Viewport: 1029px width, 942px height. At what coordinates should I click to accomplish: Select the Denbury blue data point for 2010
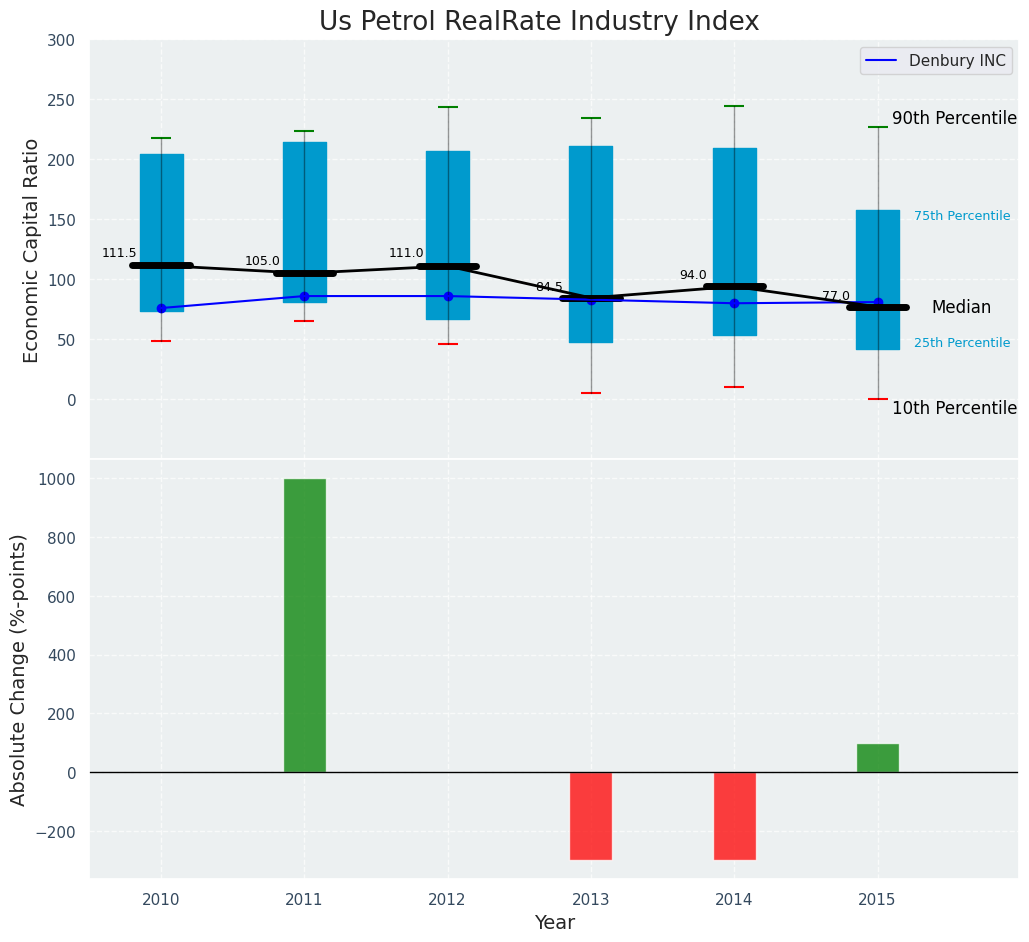[161, 308]
